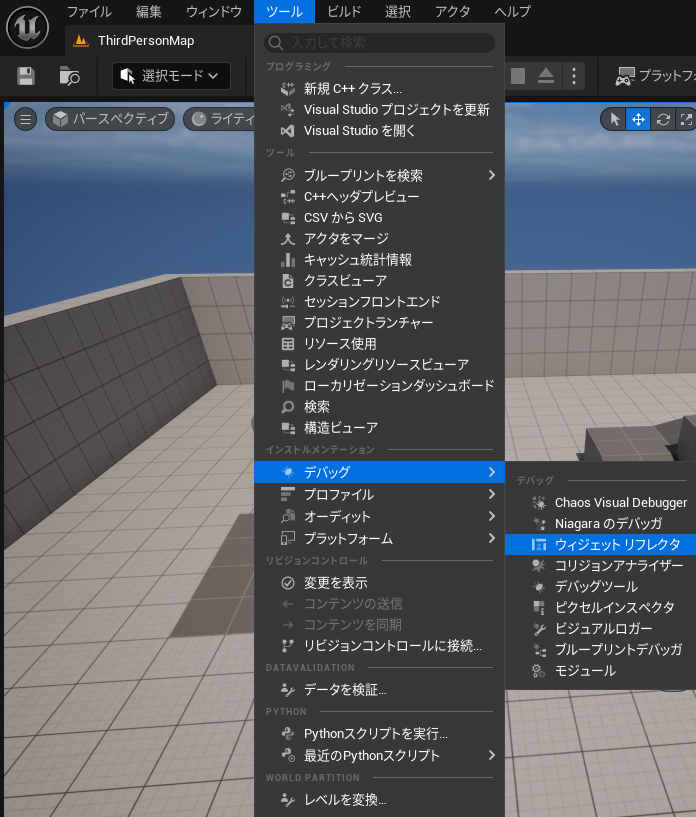Screen dimensions: 696x817
Task: Choose データを検証... menu entry
Action: 379,690
